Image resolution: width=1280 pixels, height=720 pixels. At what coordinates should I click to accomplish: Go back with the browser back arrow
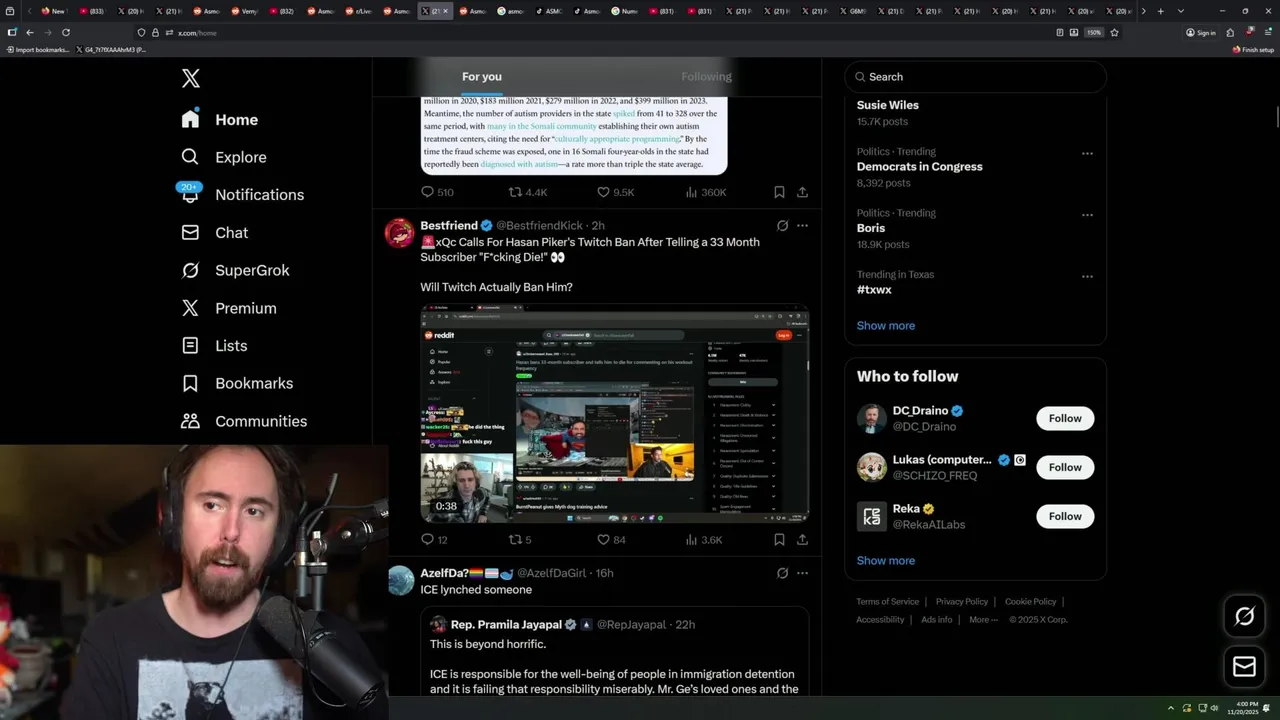pyautogui.click(x=30, y=32)
